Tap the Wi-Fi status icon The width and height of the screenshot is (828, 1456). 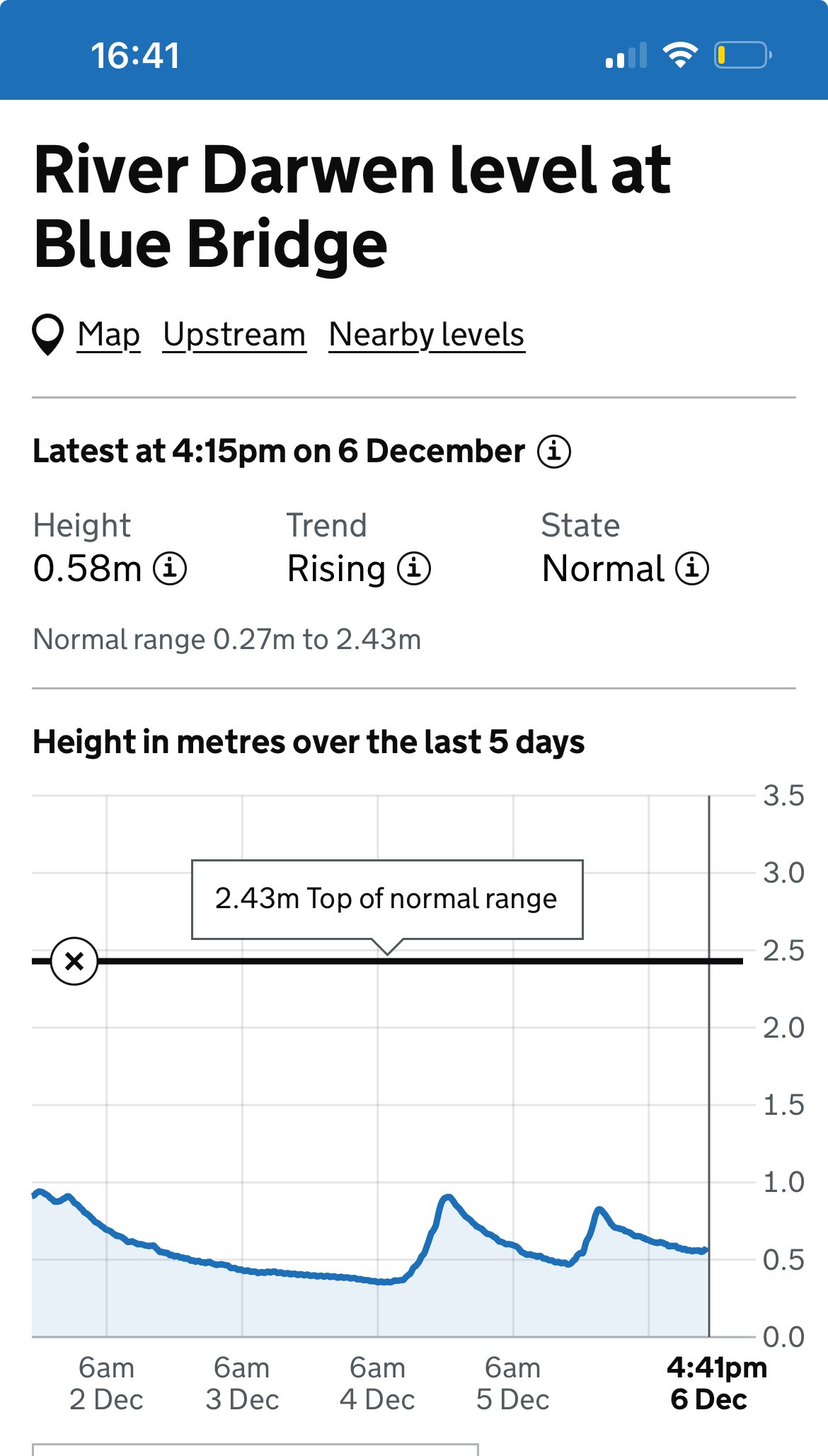click(x=680, y=55)
